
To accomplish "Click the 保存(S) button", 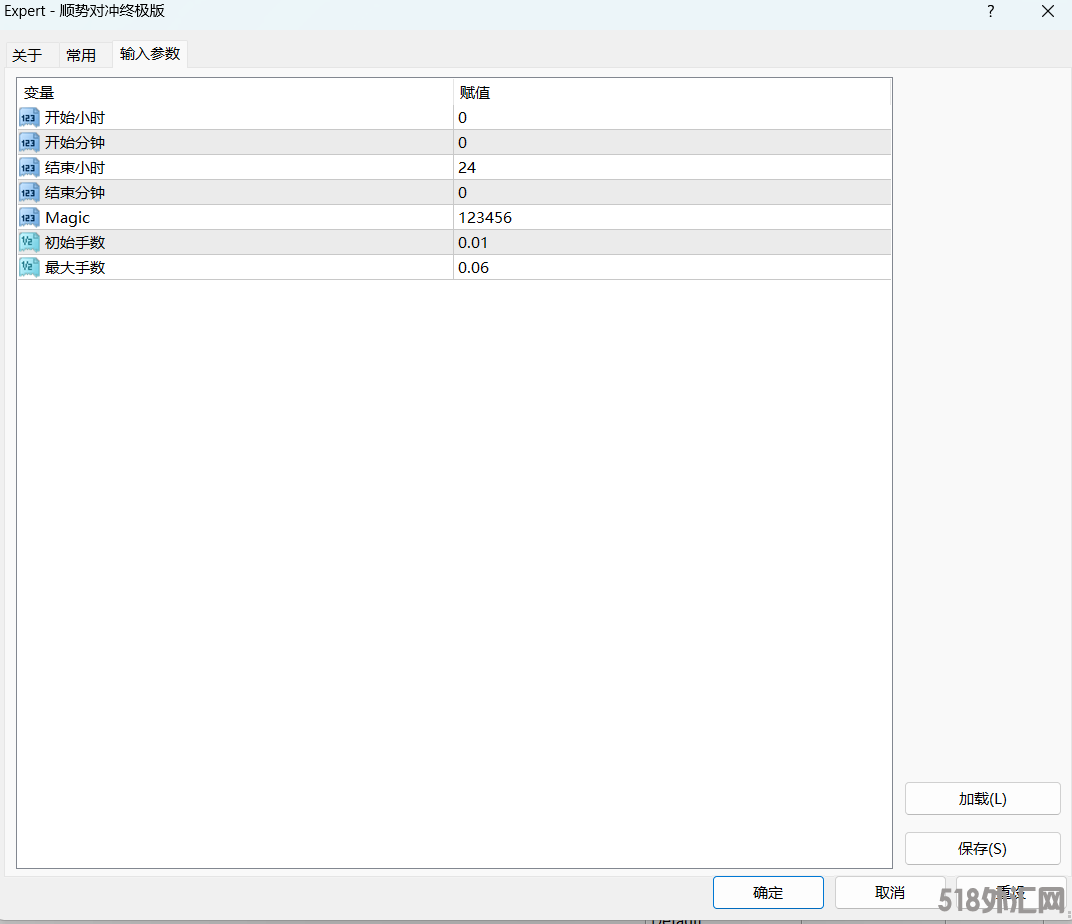I will click(982, 848).
